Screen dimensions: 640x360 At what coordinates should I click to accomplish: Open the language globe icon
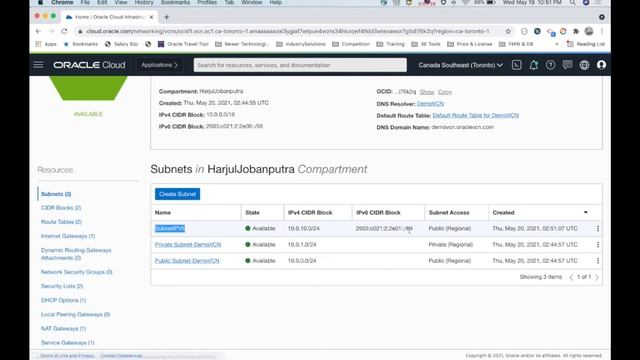pos(584,65)
